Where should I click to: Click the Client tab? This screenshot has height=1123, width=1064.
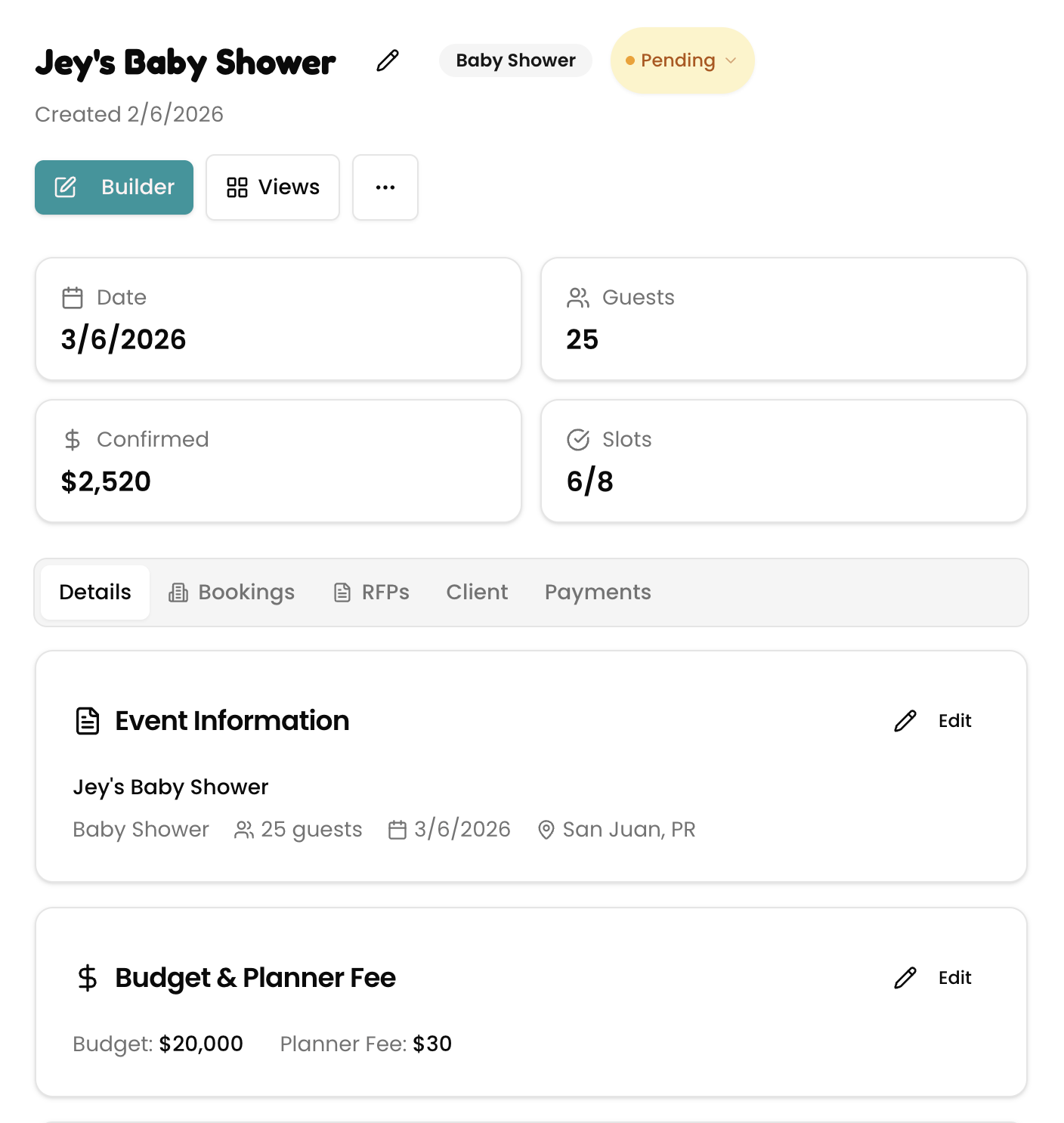[x=477, y=592]
